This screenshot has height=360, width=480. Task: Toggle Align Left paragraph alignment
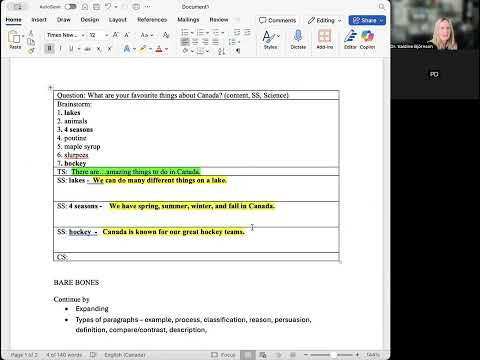185,42
